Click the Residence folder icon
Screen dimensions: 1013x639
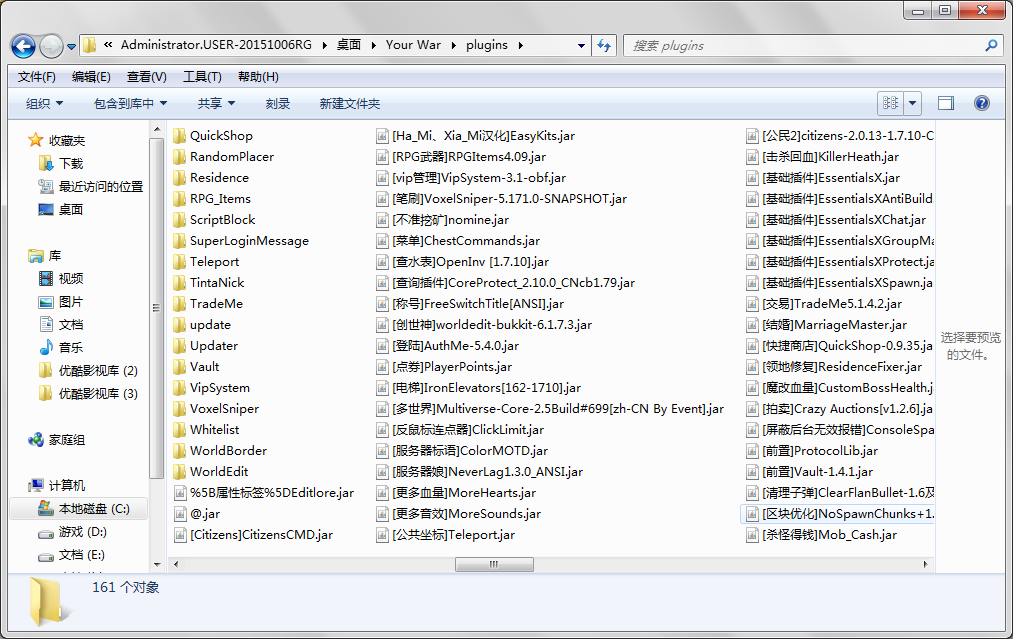180,178
